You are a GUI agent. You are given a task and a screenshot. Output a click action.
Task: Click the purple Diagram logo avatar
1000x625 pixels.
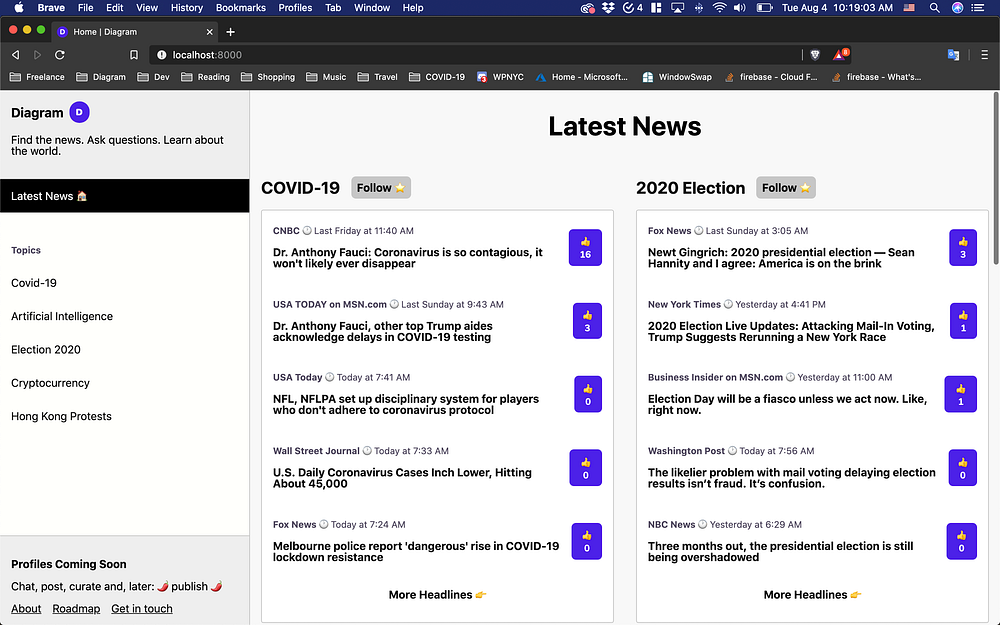(79, 113)
